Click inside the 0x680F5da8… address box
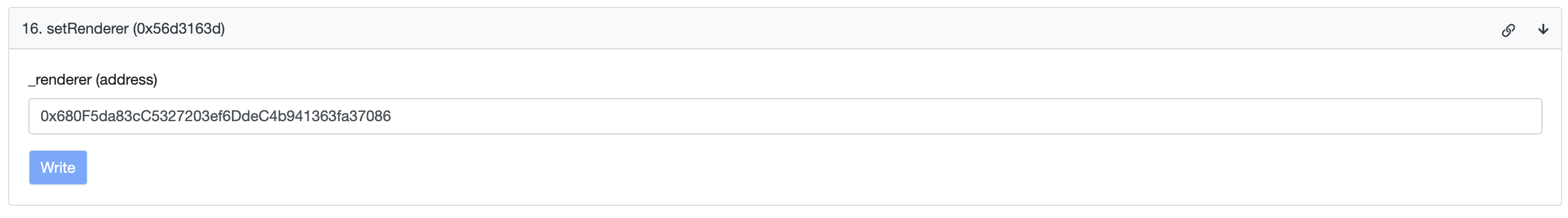 click(785, 116)
